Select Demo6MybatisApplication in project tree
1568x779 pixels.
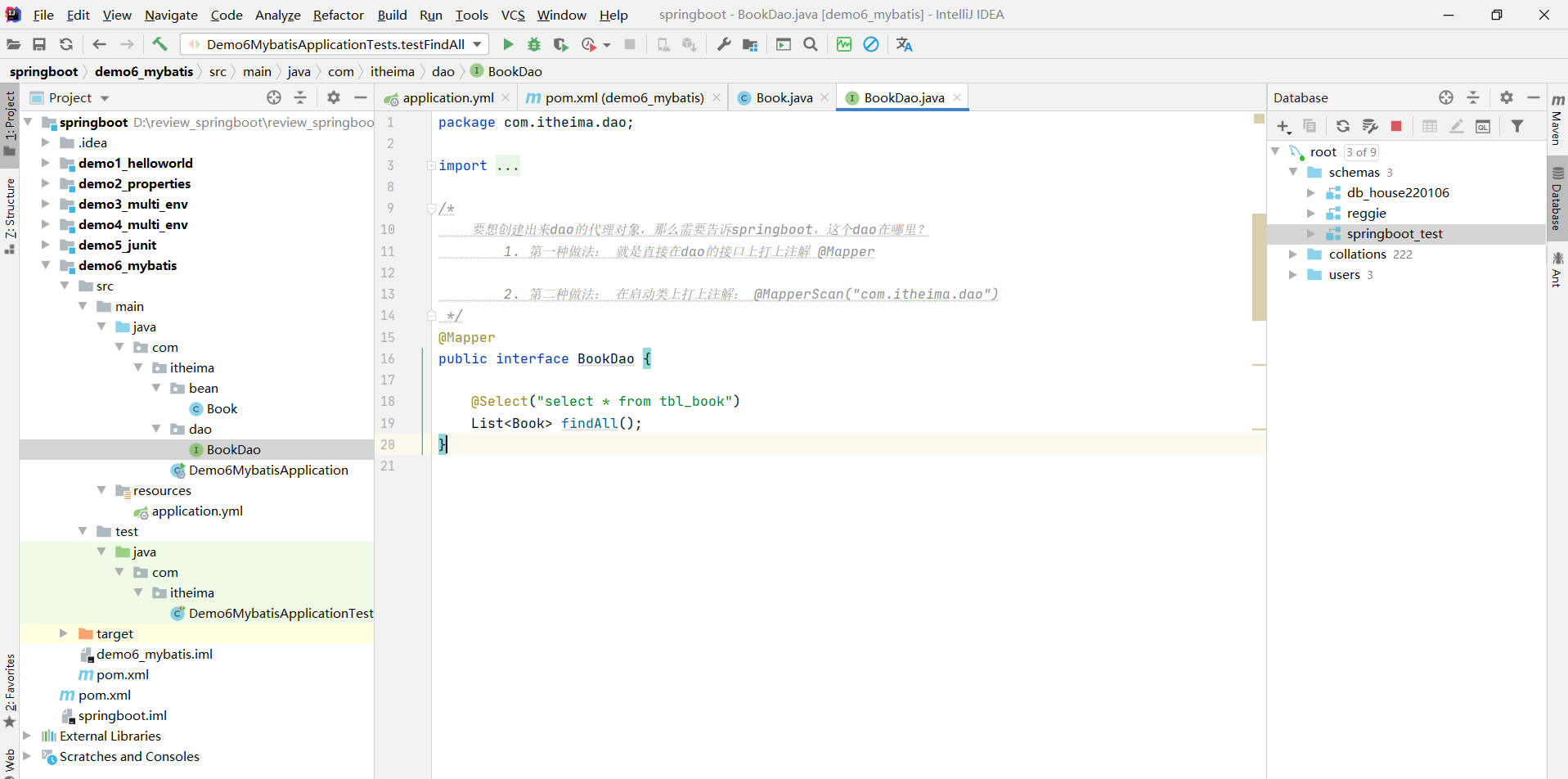tap(268, 470)
